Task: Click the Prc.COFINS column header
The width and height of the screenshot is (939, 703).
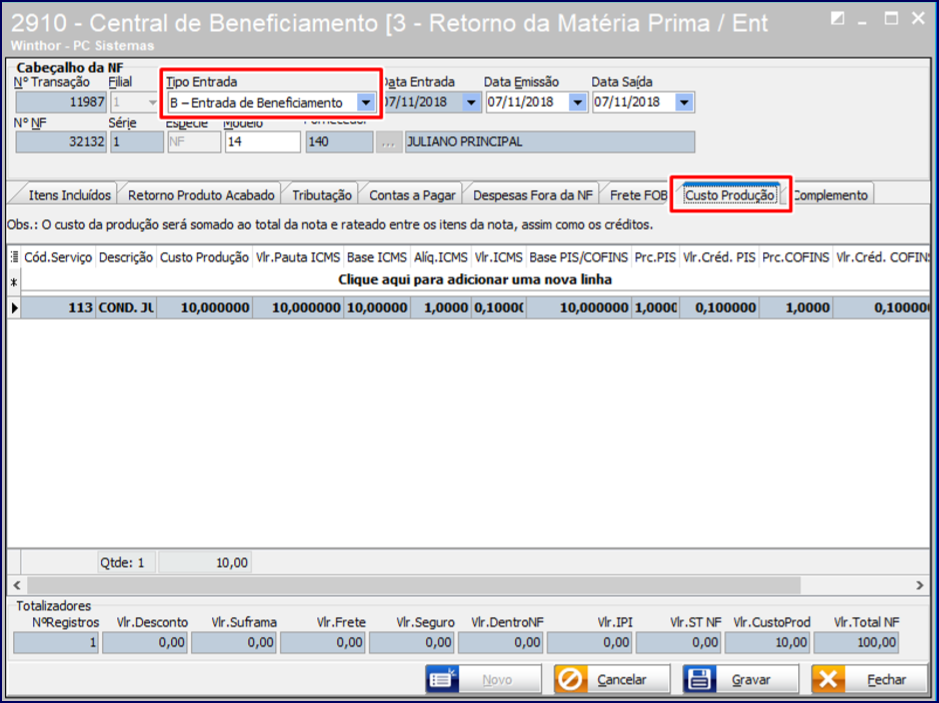Action: (x=796, y=257)
